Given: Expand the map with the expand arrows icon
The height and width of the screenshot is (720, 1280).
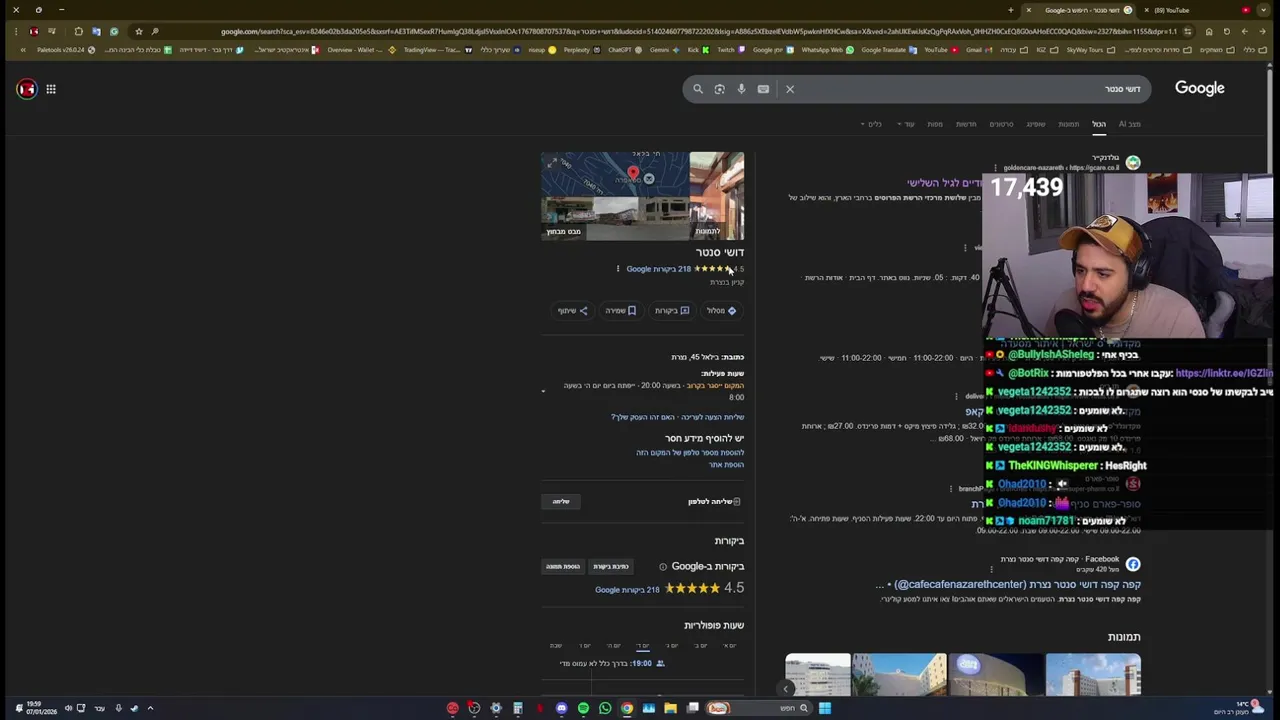Looking at the screenshot, I should [551, 162].
